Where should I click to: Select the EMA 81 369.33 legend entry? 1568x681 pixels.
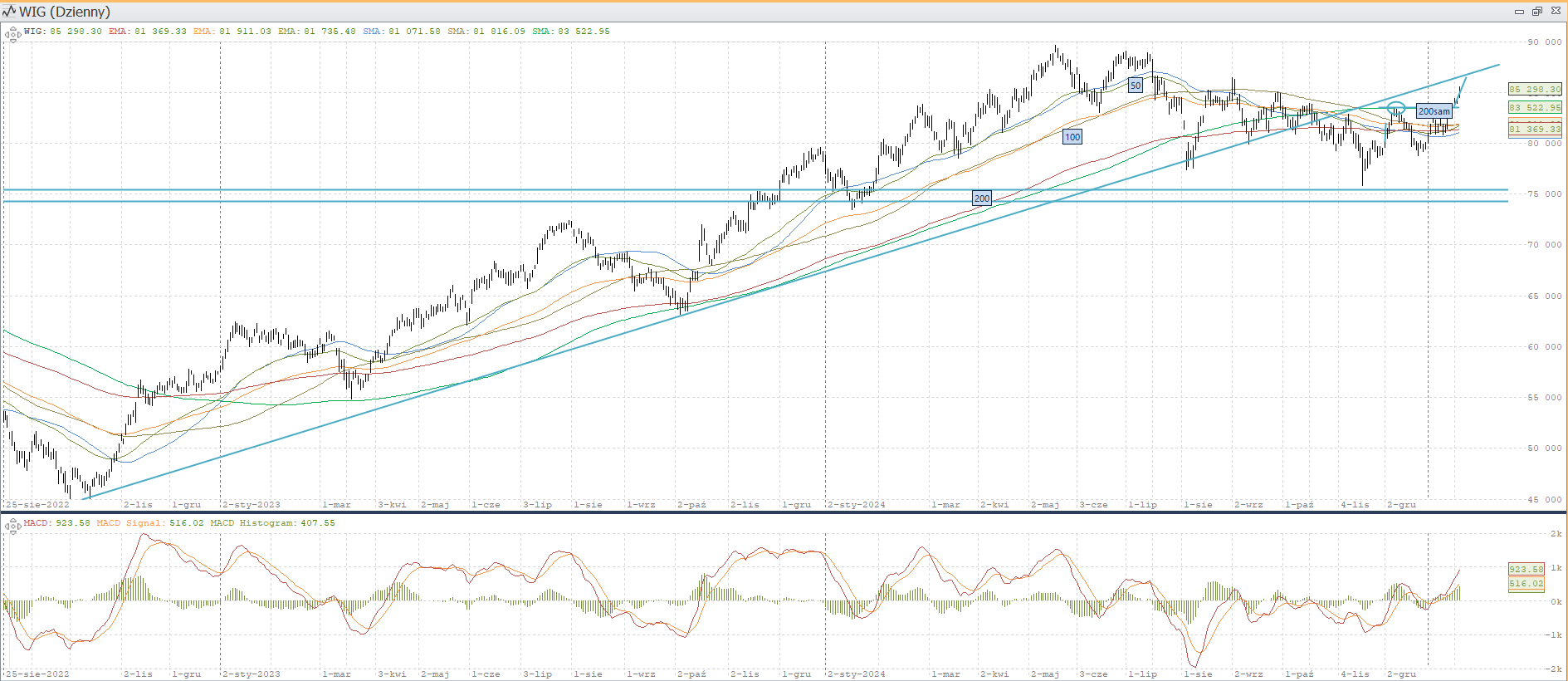[147, 32]
